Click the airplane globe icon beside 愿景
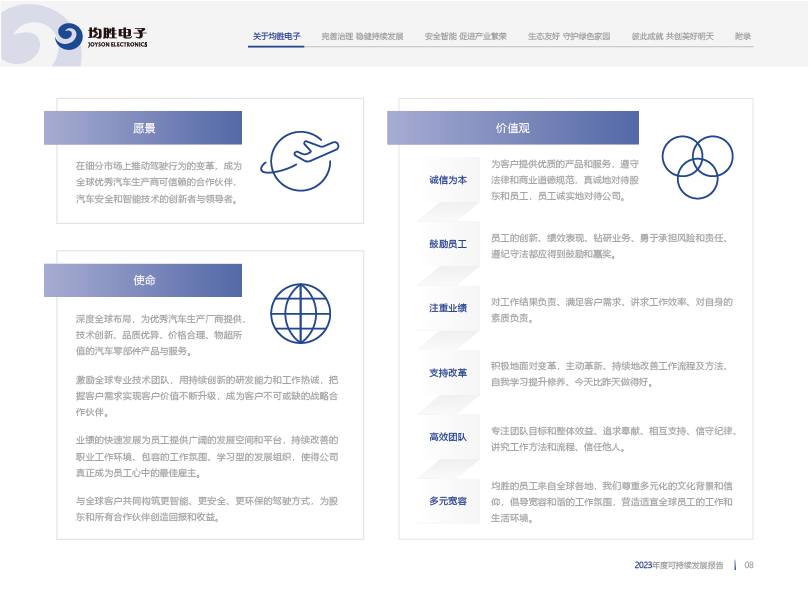 coord(300,162)
